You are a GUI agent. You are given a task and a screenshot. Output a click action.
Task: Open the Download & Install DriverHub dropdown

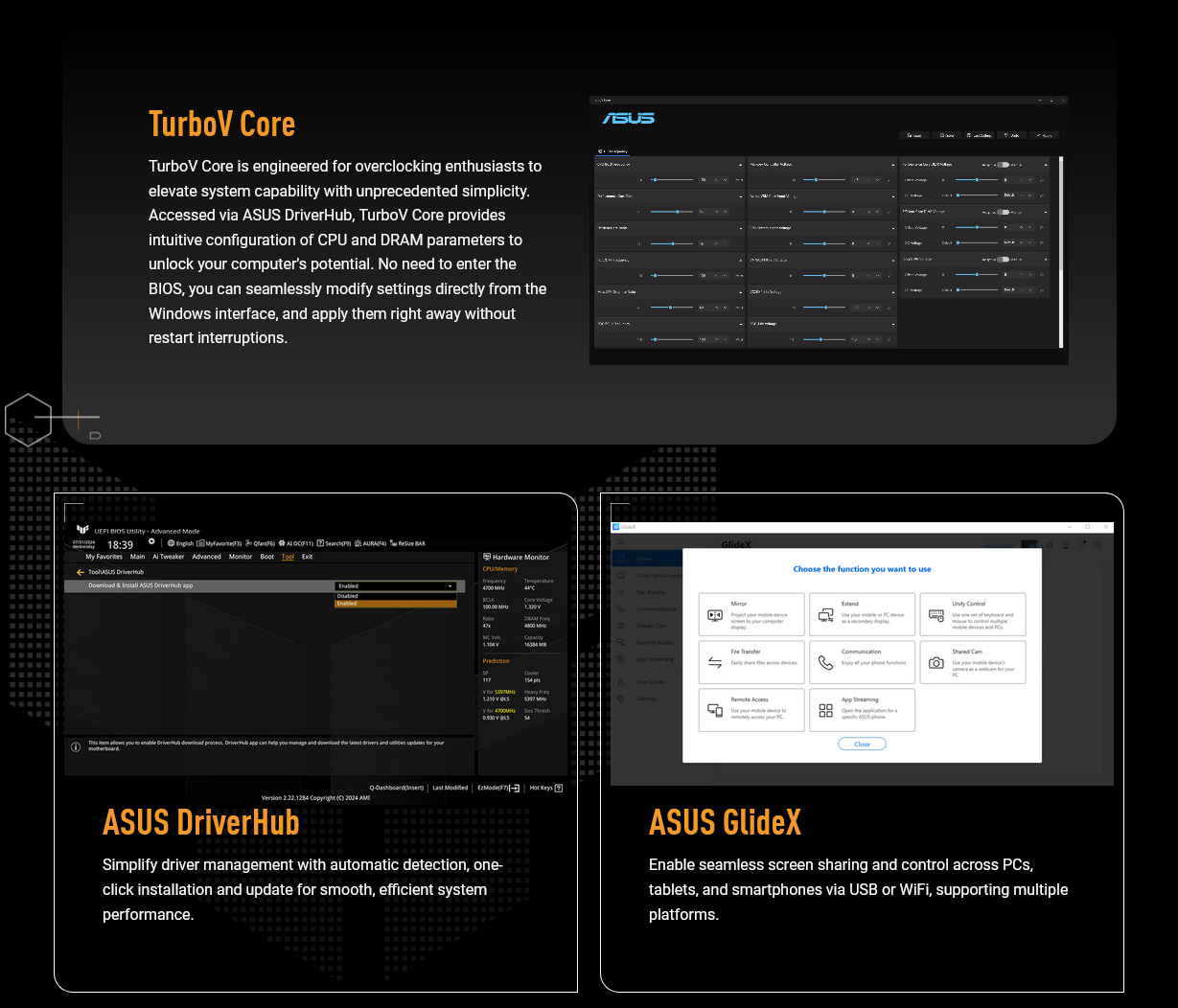(x=396, y=585)
